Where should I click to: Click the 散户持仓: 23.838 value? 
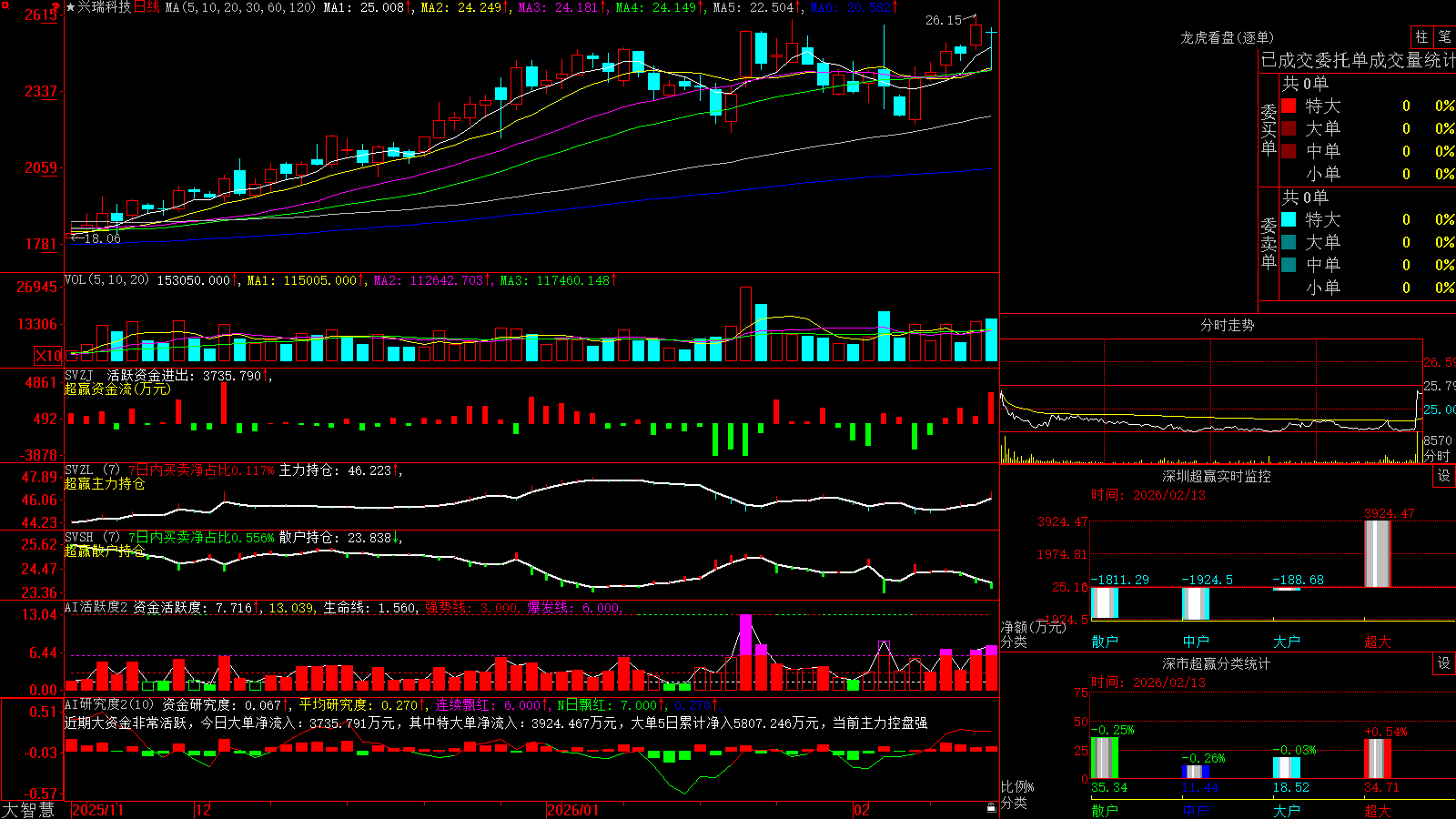(x=335, y=538)
